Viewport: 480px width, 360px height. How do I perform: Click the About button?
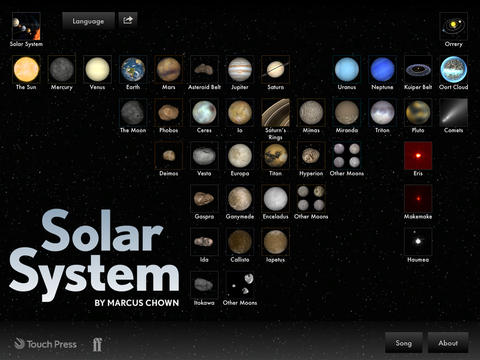[x=448, y=343]
